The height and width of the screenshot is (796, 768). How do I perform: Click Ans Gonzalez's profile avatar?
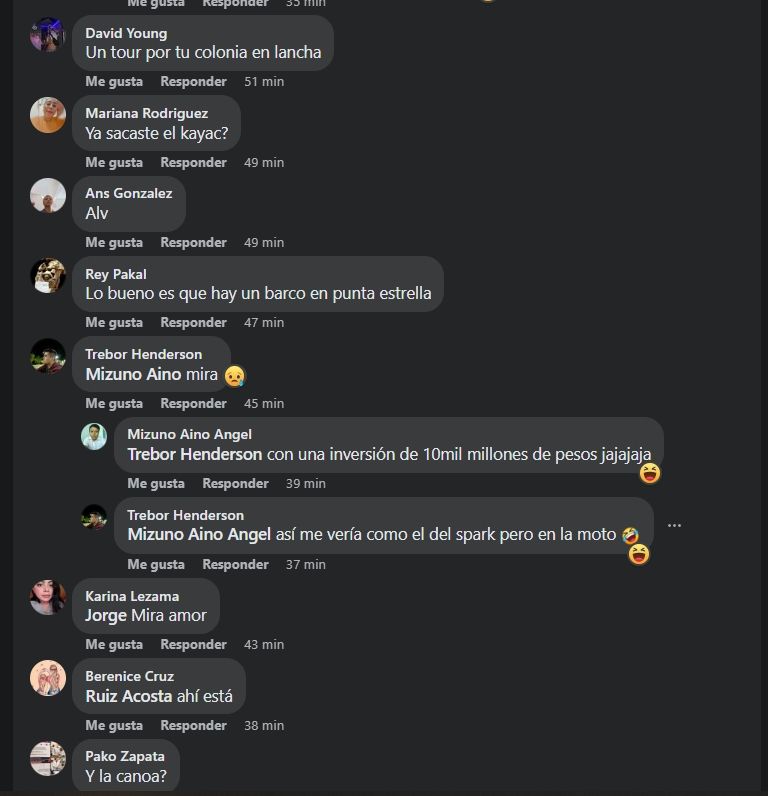click(48, 195)
